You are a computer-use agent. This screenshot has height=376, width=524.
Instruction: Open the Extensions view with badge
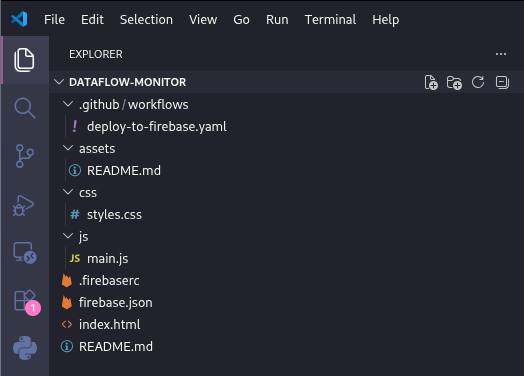[26, 302]
